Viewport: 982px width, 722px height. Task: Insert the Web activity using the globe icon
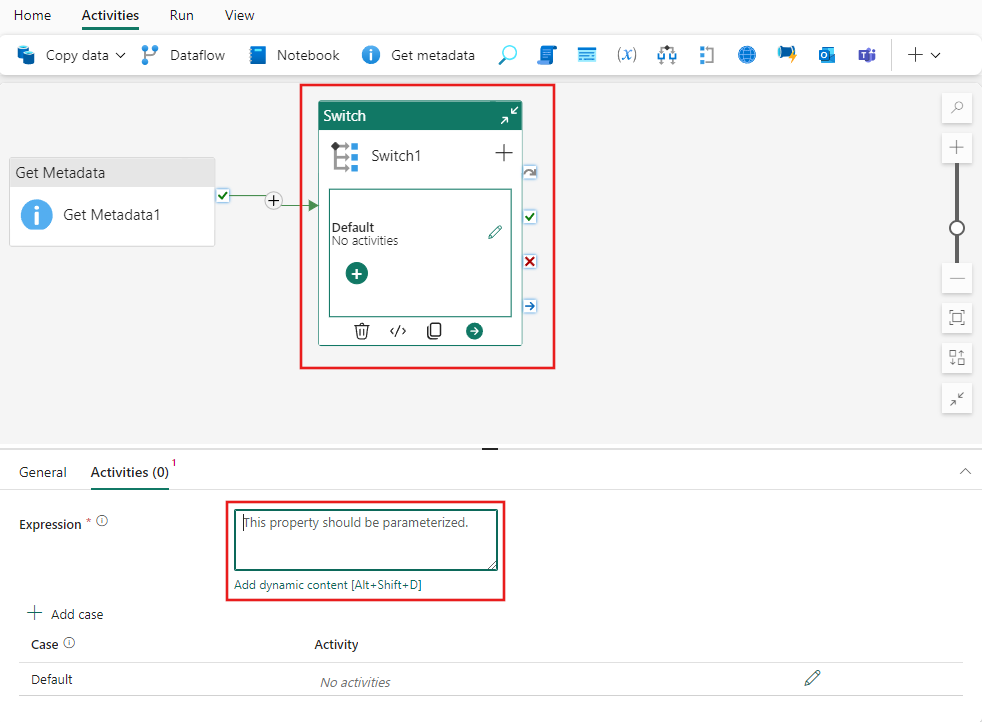tap(746, 55)
